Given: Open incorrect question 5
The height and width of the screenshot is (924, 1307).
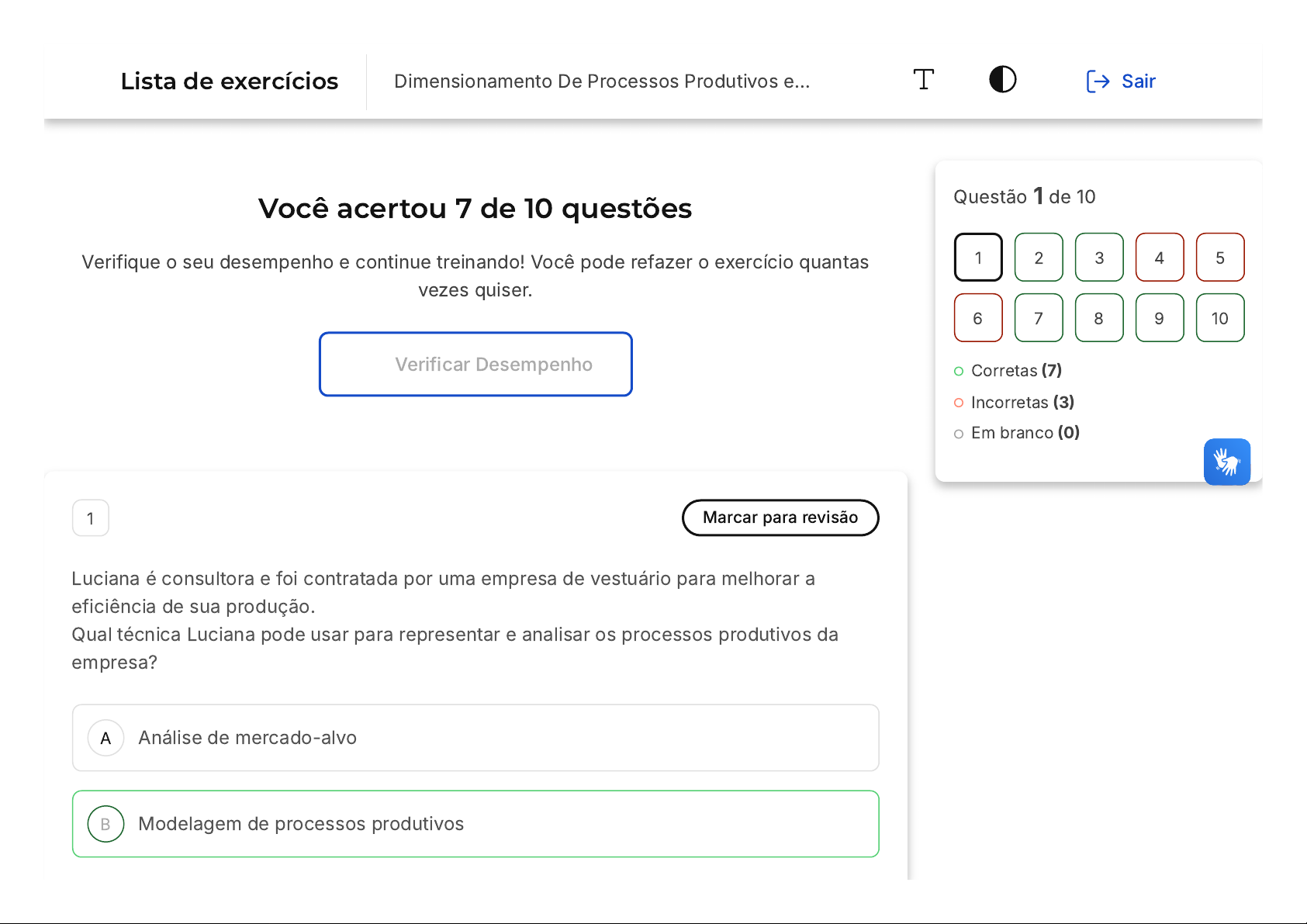Looking at the screenshot, I should pyautogui.click(x=1220, y=258).
